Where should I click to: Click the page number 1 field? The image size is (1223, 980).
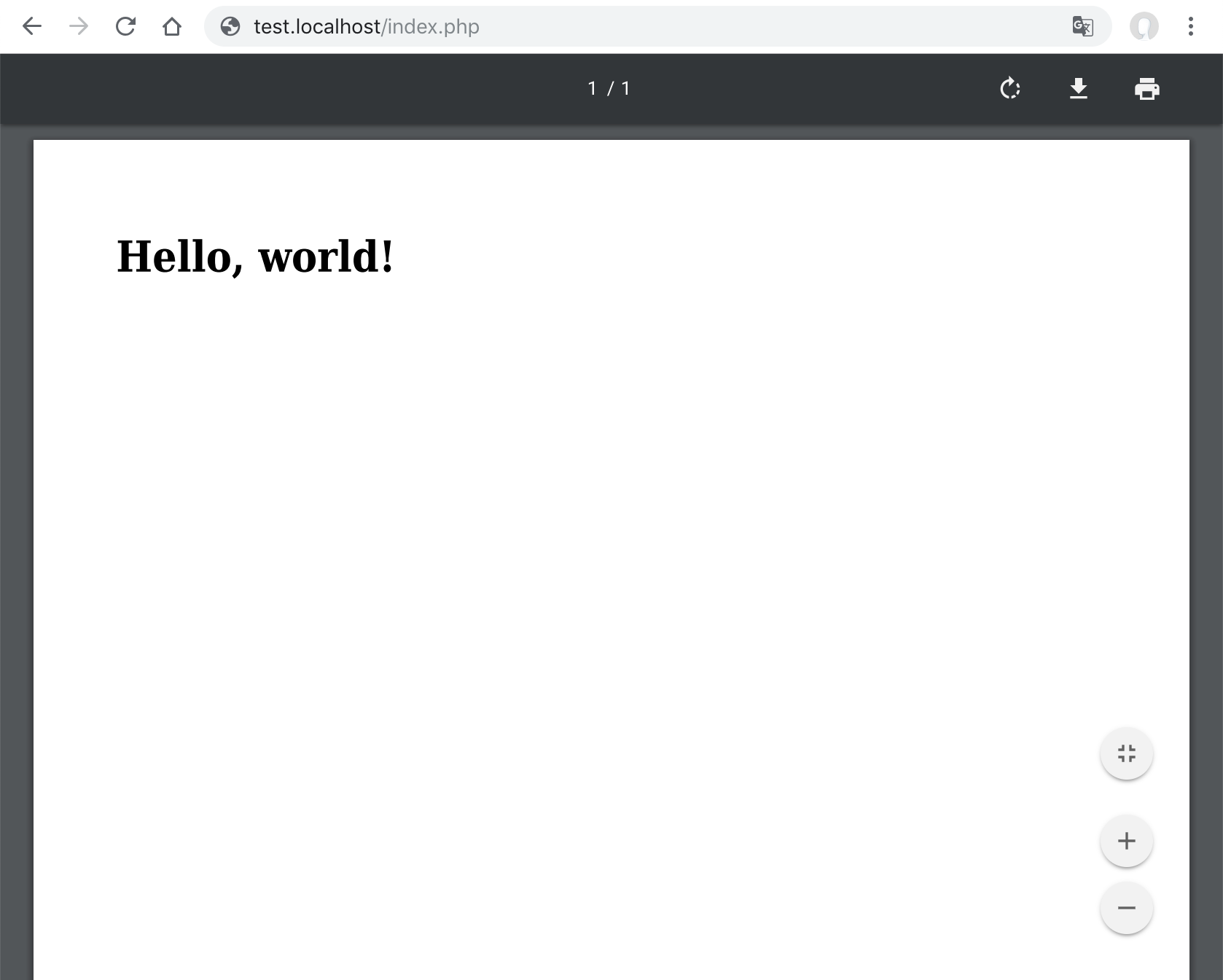593,89
